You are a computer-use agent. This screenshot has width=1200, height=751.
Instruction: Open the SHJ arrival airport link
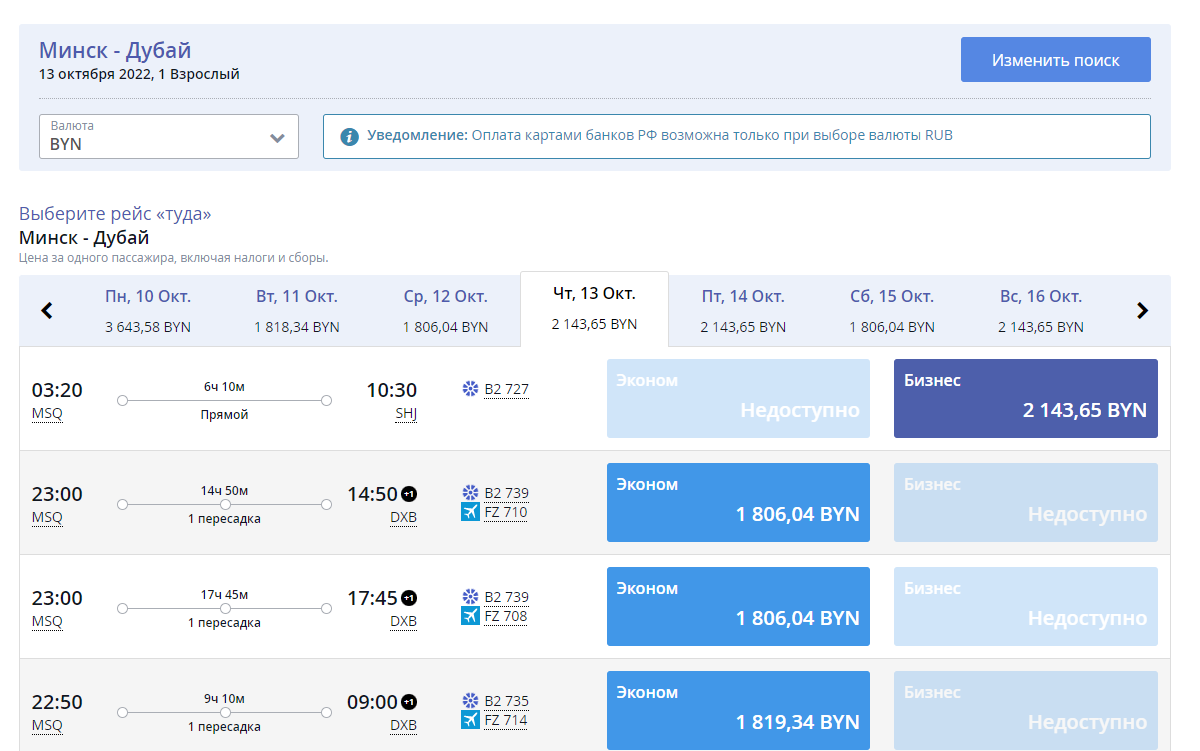406,414
